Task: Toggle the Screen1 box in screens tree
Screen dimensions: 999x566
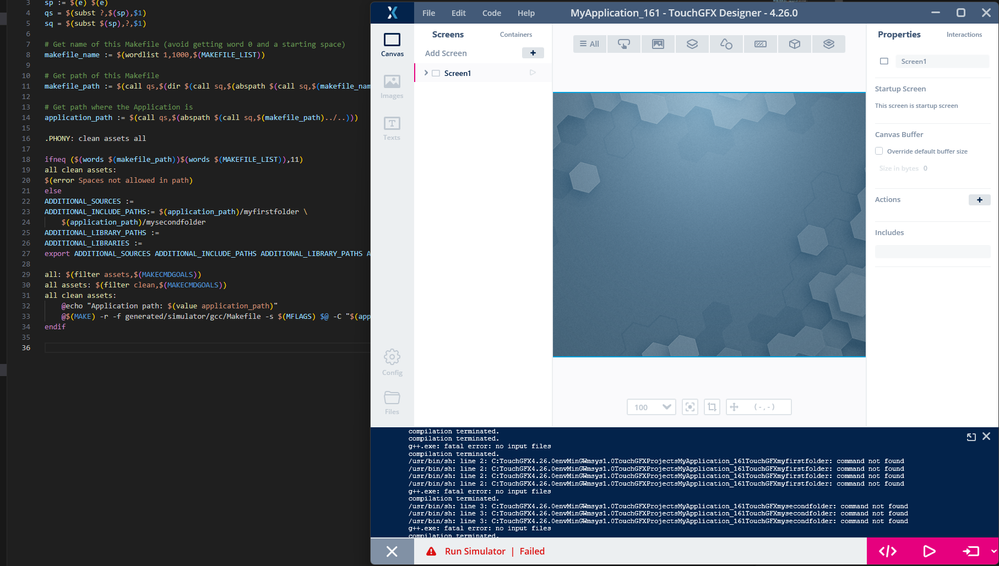Action: [x=436, y=73]
